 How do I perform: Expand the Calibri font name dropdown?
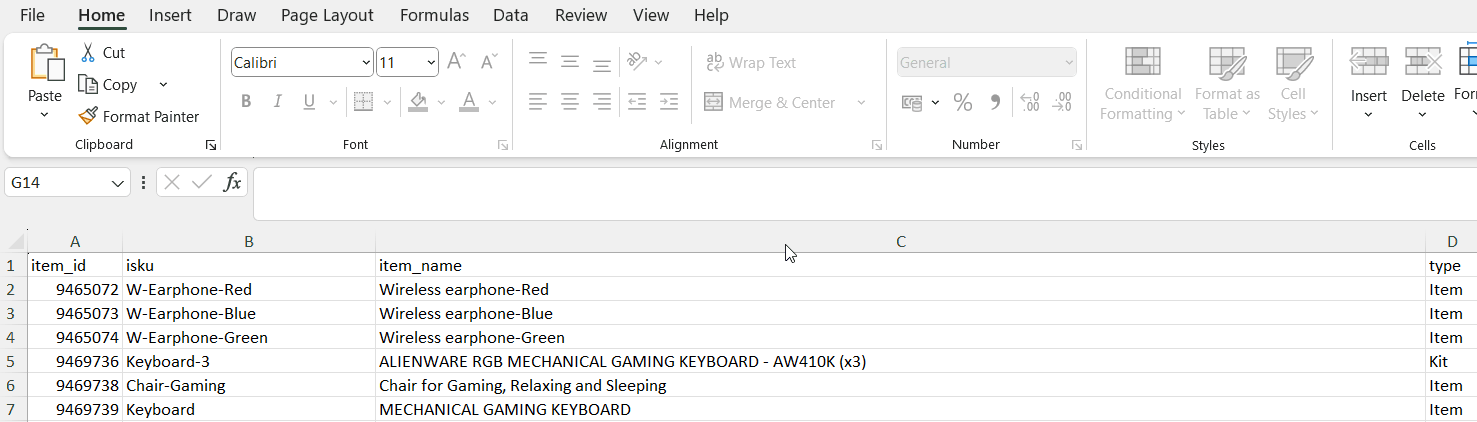coord(366,63)
